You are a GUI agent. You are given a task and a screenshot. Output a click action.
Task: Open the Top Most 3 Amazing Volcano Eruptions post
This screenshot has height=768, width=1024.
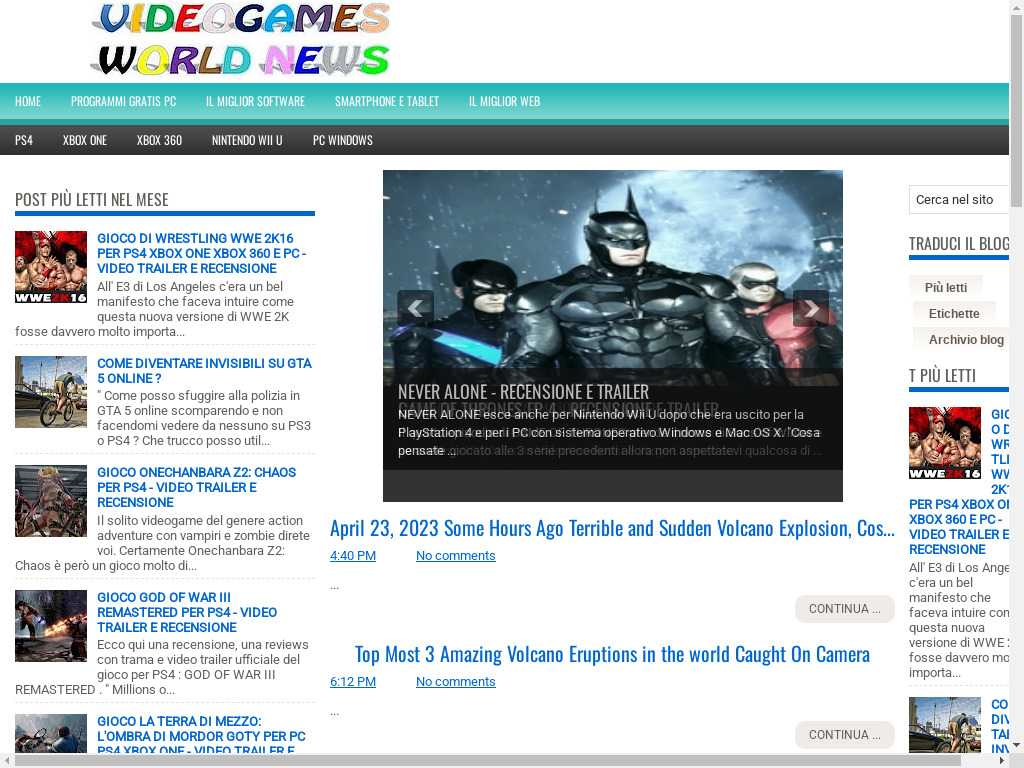612,654
